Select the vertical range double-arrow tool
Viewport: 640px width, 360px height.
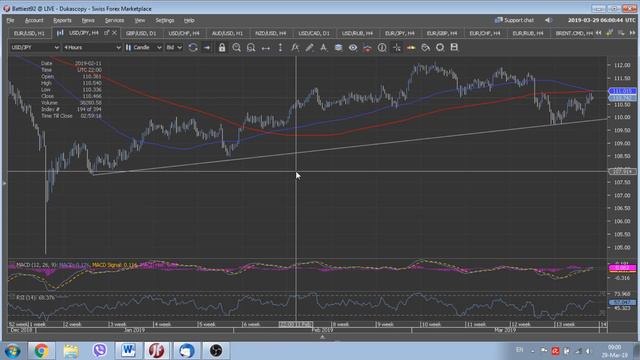[280, 48]
